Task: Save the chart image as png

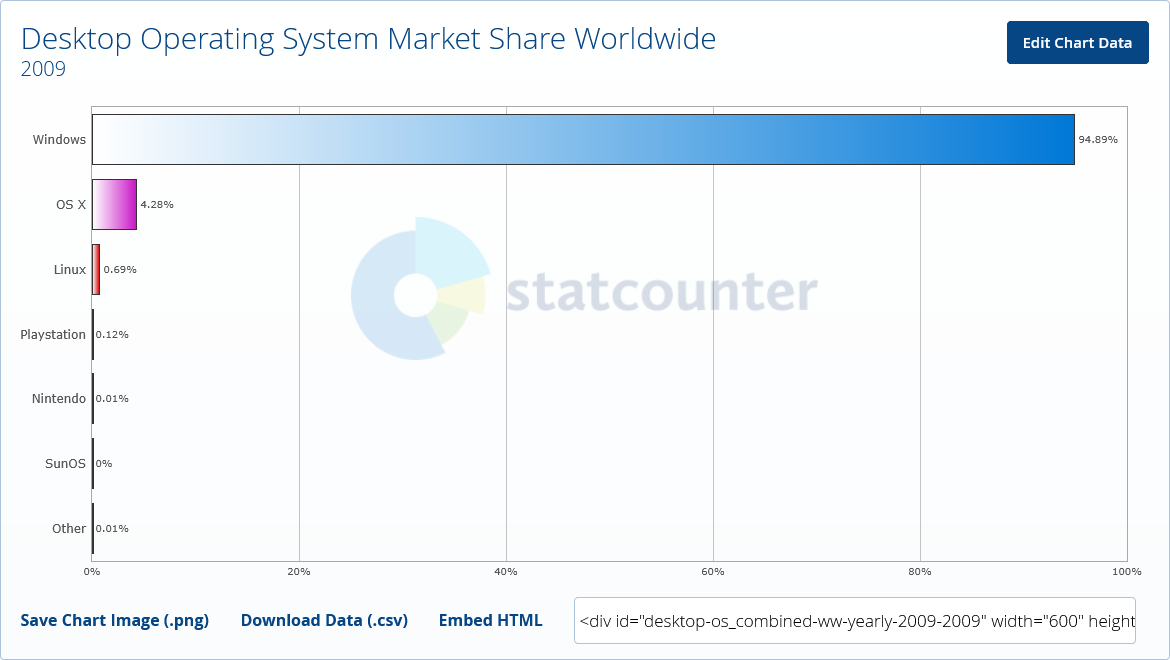Action: [114, 620]
